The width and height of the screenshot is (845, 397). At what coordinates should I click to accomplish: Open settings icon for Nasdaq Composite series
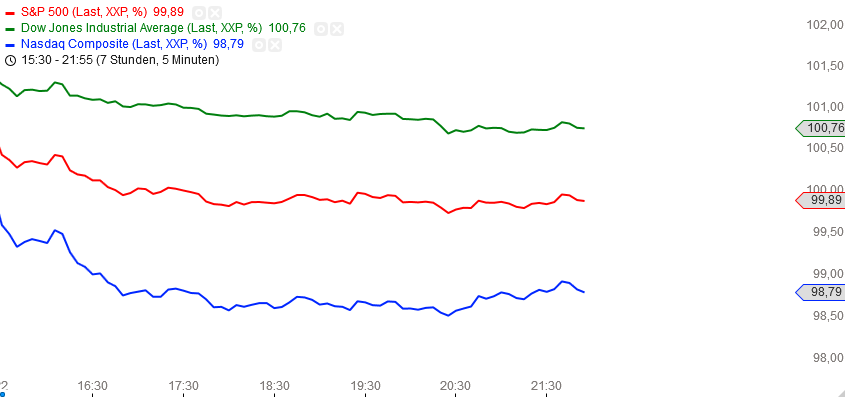point(259,44)
